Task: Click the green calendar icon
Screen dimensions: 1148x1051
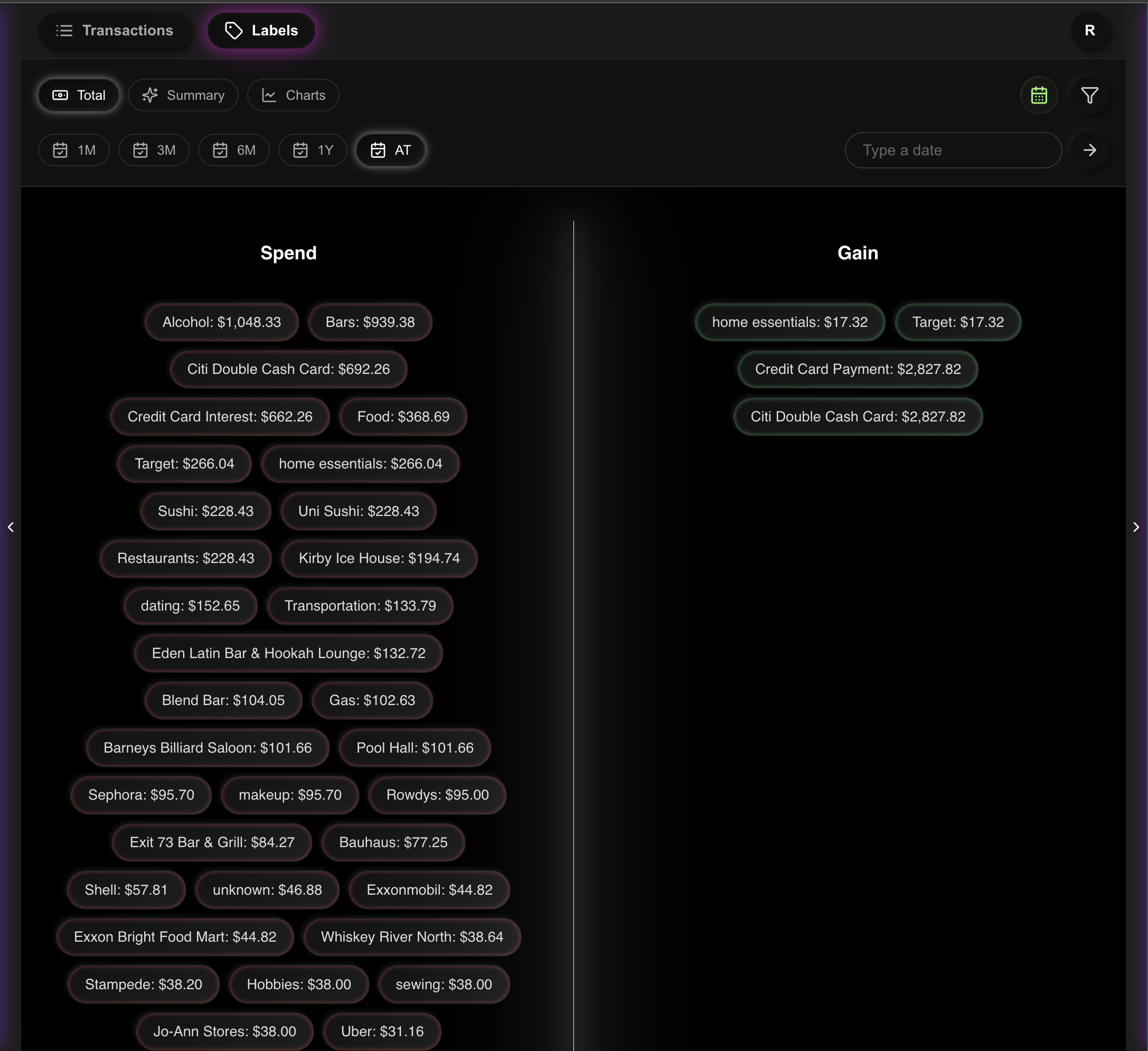Action: (x=1039, y=95)
